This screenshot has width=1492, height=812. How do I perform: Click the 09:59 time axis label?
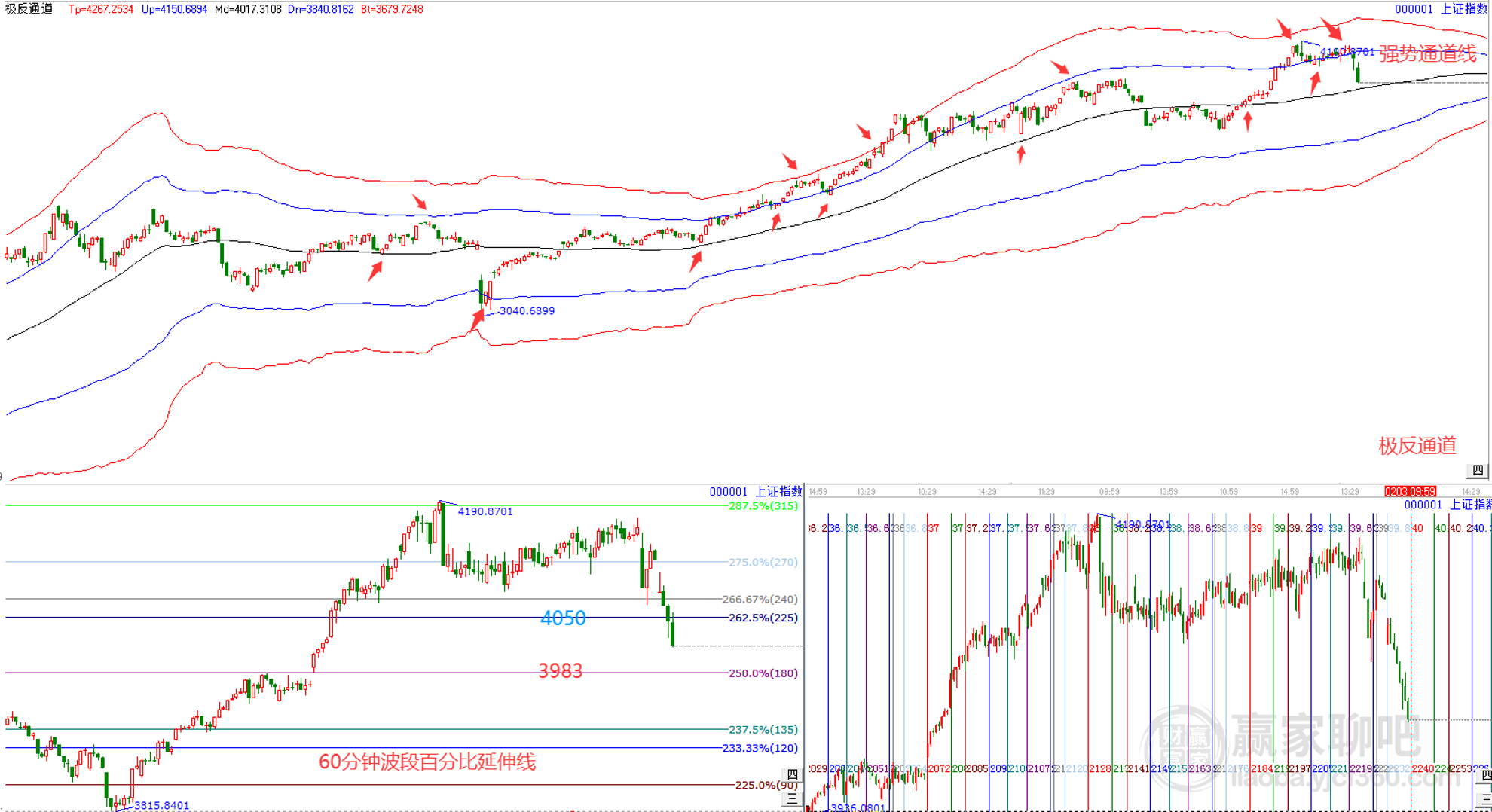[1109, 492]
